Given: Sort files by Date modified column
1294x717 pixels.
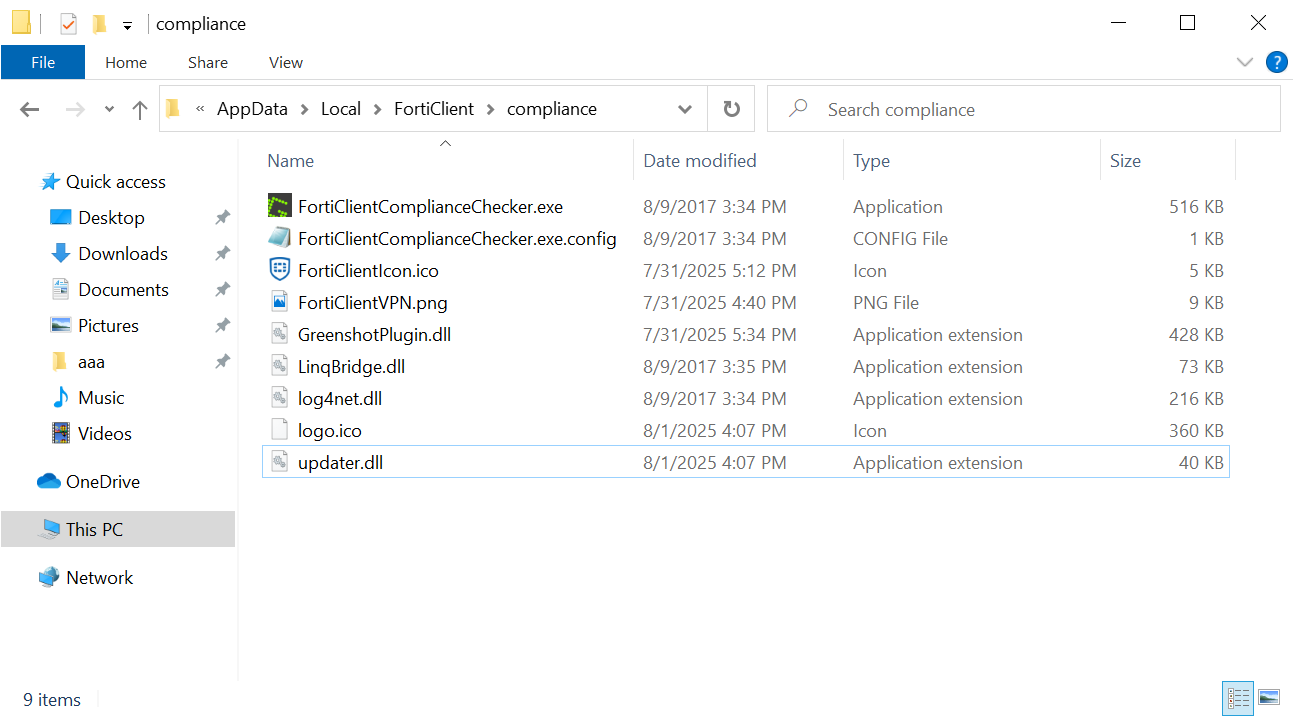Looking at the screenshot, I should [700, 161].
